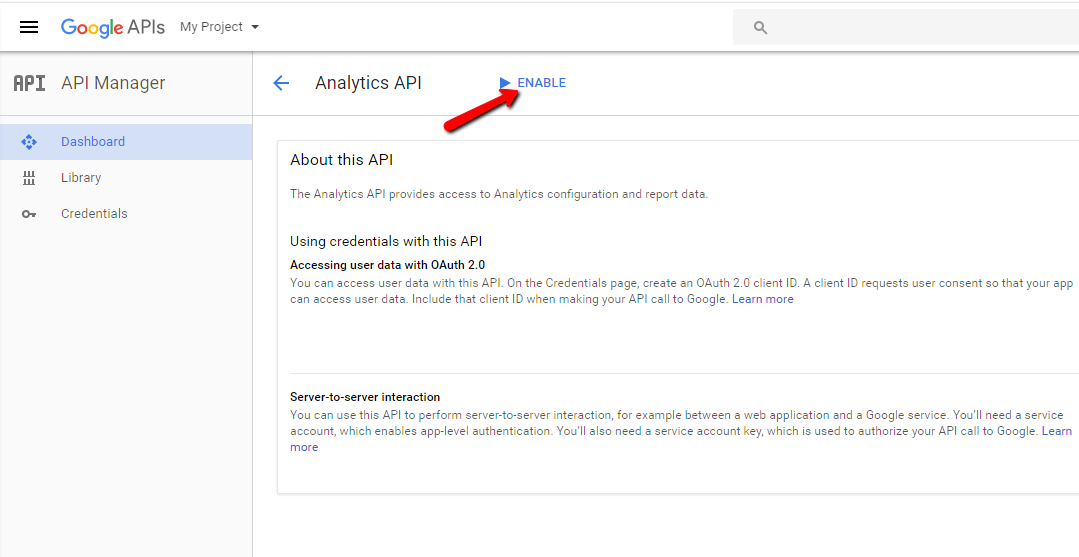Click the search magnifier icon
Viewport: 1079px width, 557px height.
[x=760, y=28]
